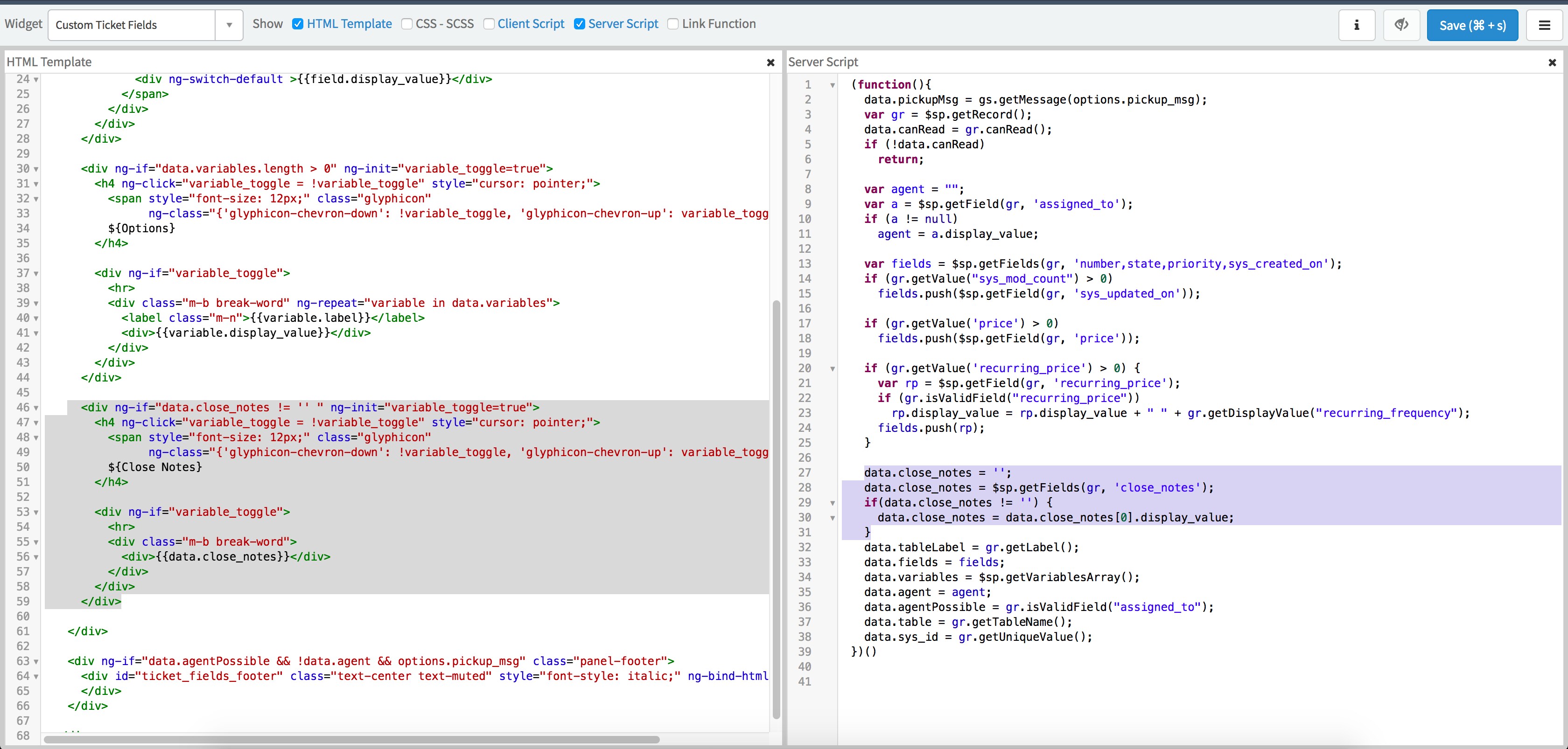
Task: Open the hamburger menu icon
Action: click(x=1544, y=25)
